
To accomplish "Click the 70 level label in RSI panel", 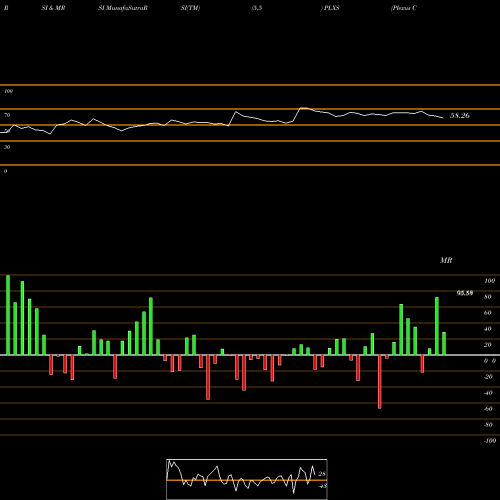I will pyautogui.click(x=7, y=115).
